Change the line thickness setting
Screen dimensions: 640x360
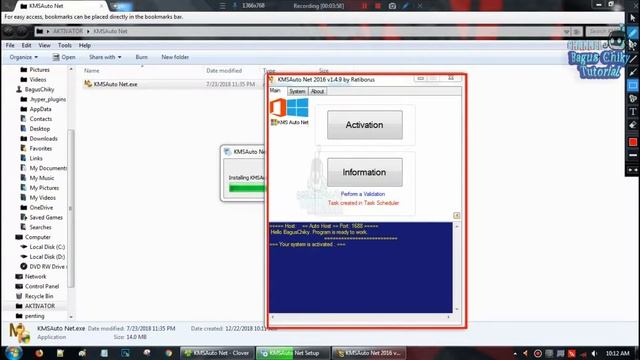click(x=633, y=156)
